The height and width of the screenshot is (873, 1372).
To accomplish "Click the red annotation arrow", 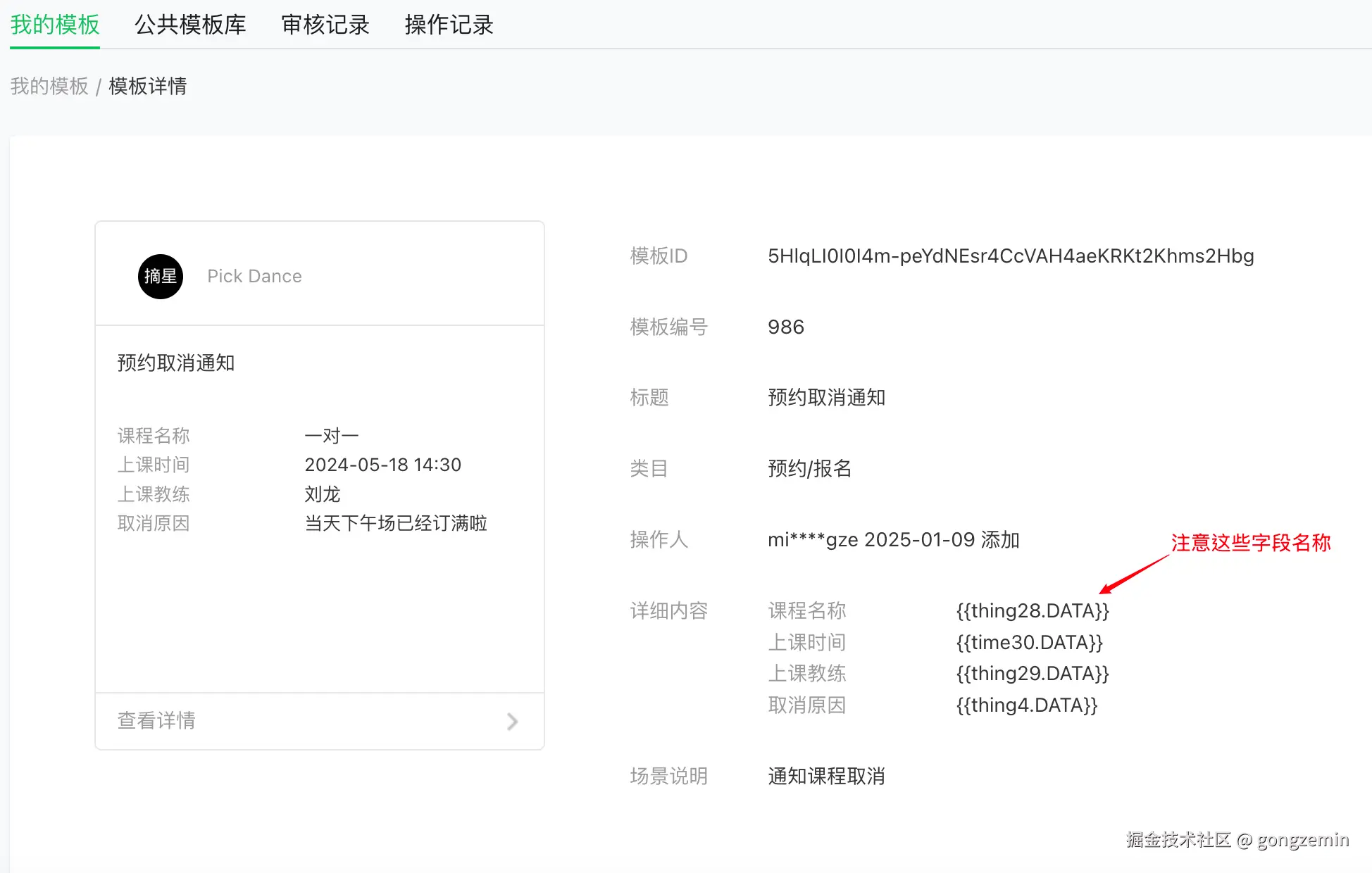I will coord(1133,574).
